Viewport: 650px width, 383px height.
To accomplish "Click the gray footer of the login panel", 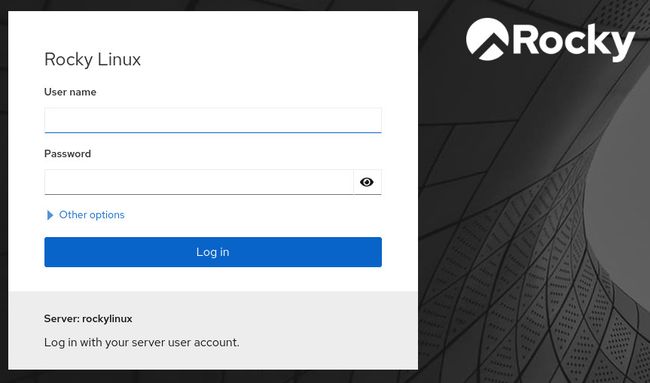I will [213, 330].
